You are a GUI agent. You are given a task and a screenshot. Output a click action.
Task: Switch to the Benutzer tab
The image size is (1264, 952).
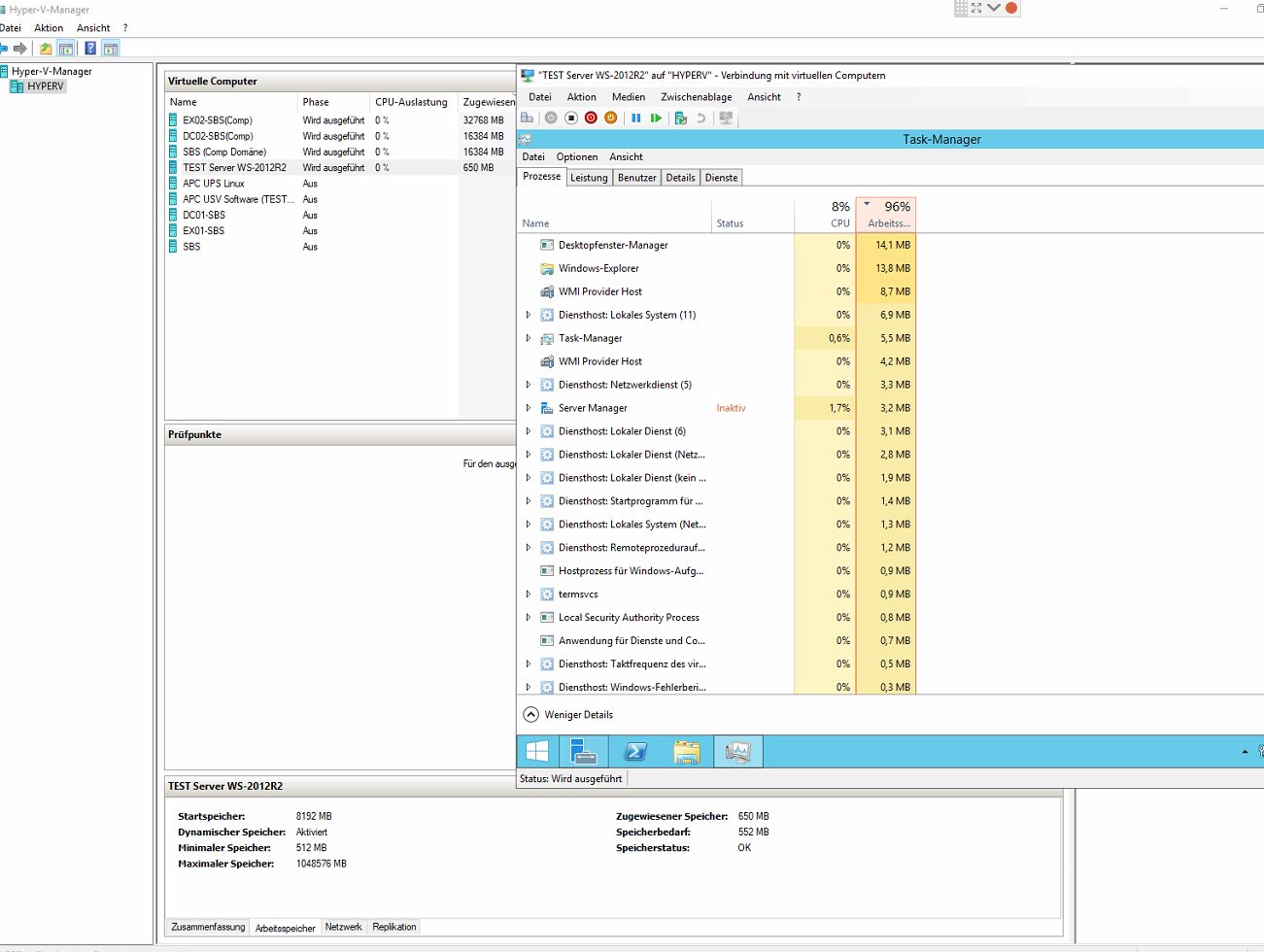(x=637, y=177)
